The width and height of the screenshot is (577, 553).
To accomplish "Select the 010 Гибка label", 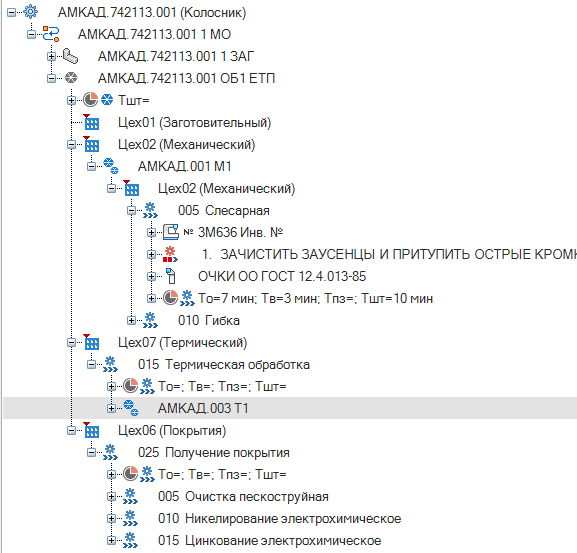I will coord(209,320).
